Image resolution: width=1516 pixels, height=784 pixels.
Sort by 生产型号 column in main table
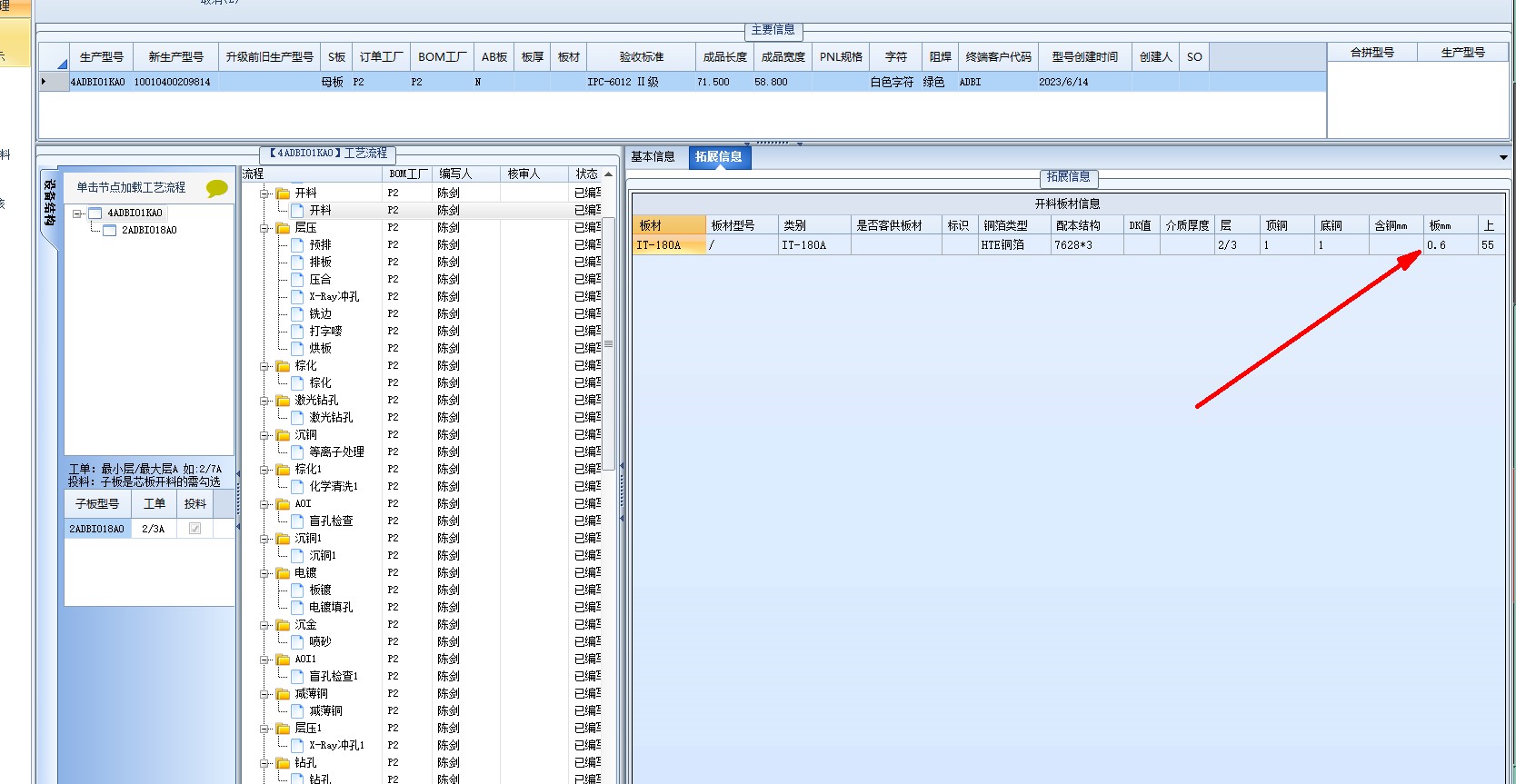tap(101, 56)
